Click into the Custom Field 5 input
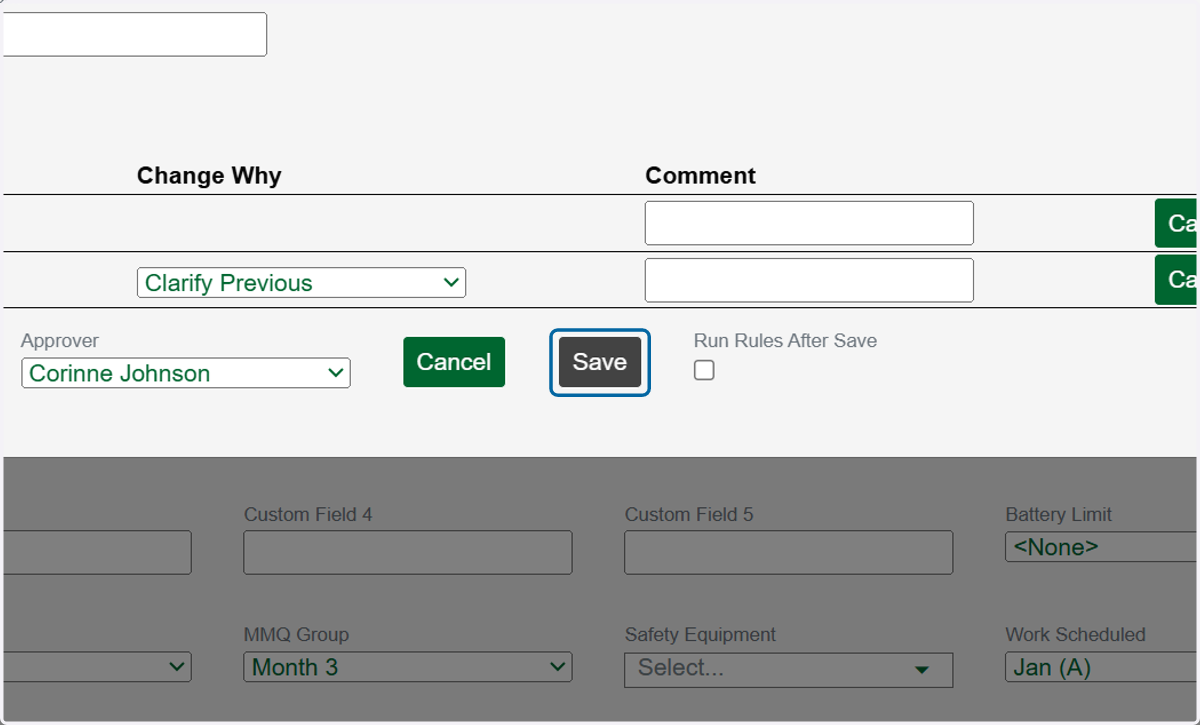The width and height of the screenshot is (1200, 725). coord(789,552)
